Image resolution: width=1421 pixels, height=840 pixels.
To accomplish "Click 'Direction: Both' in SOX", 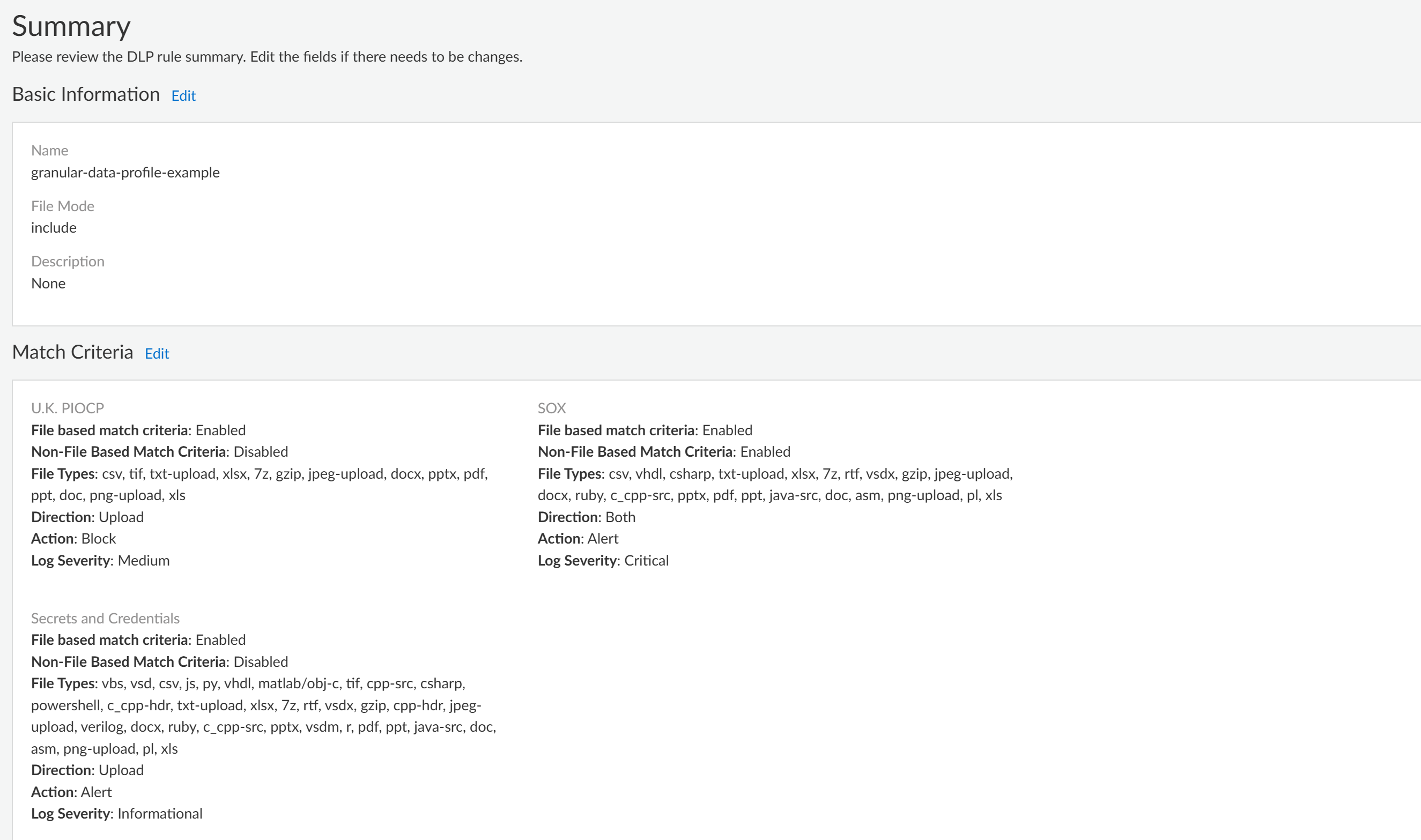I will (x=587, y=517).
